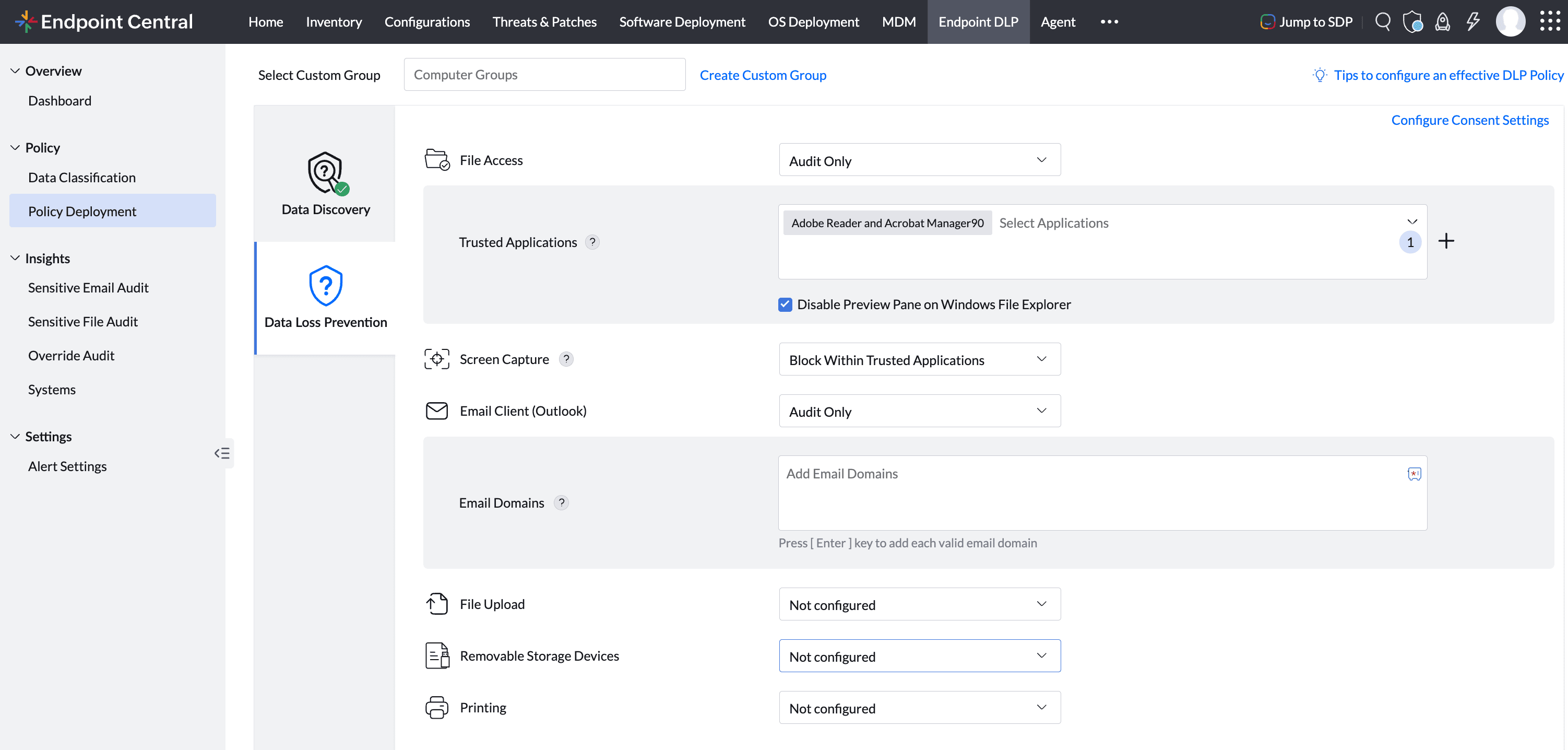Open the Endpoint DLP tab
The width and height of the screenshot is (1568, 750).
coord(978,22)
